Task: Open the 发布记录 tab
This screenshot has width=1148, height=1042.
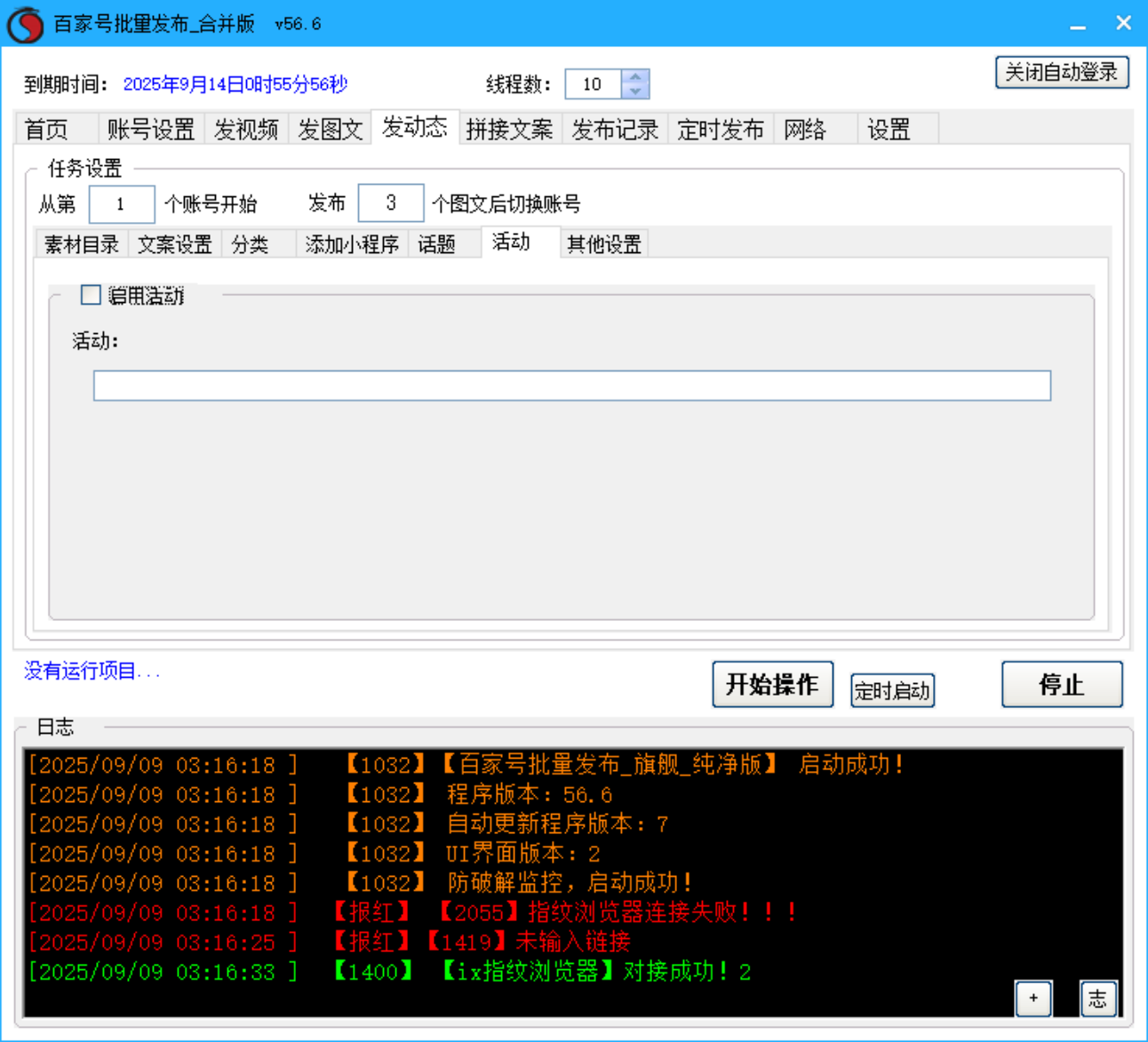Action: [x=614, y=129]
